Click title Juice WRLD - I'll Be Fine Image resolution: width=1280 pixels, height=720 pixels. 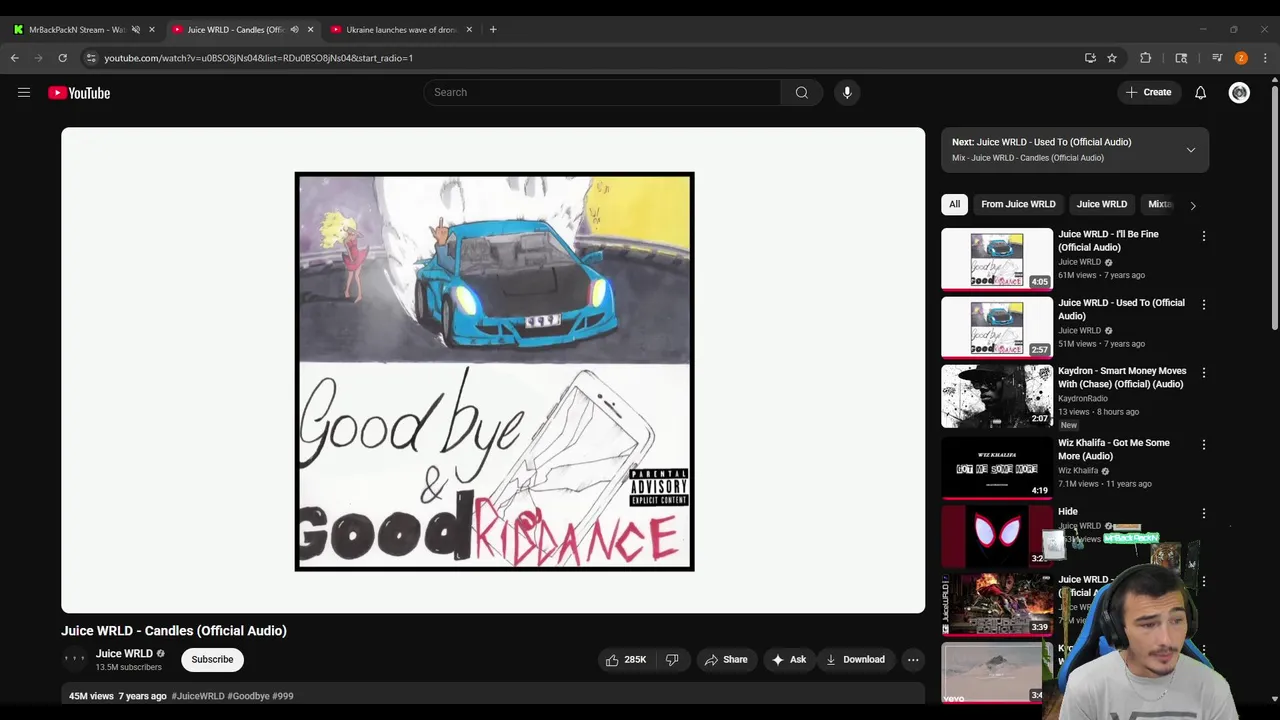tap(1108, 241)
